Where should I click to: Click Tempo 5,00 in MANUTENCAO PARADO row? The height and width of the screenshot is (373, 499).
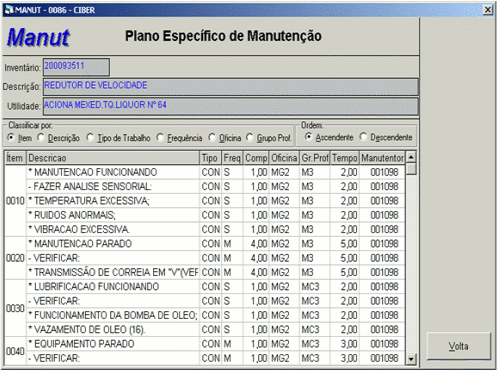coord(345,244)
